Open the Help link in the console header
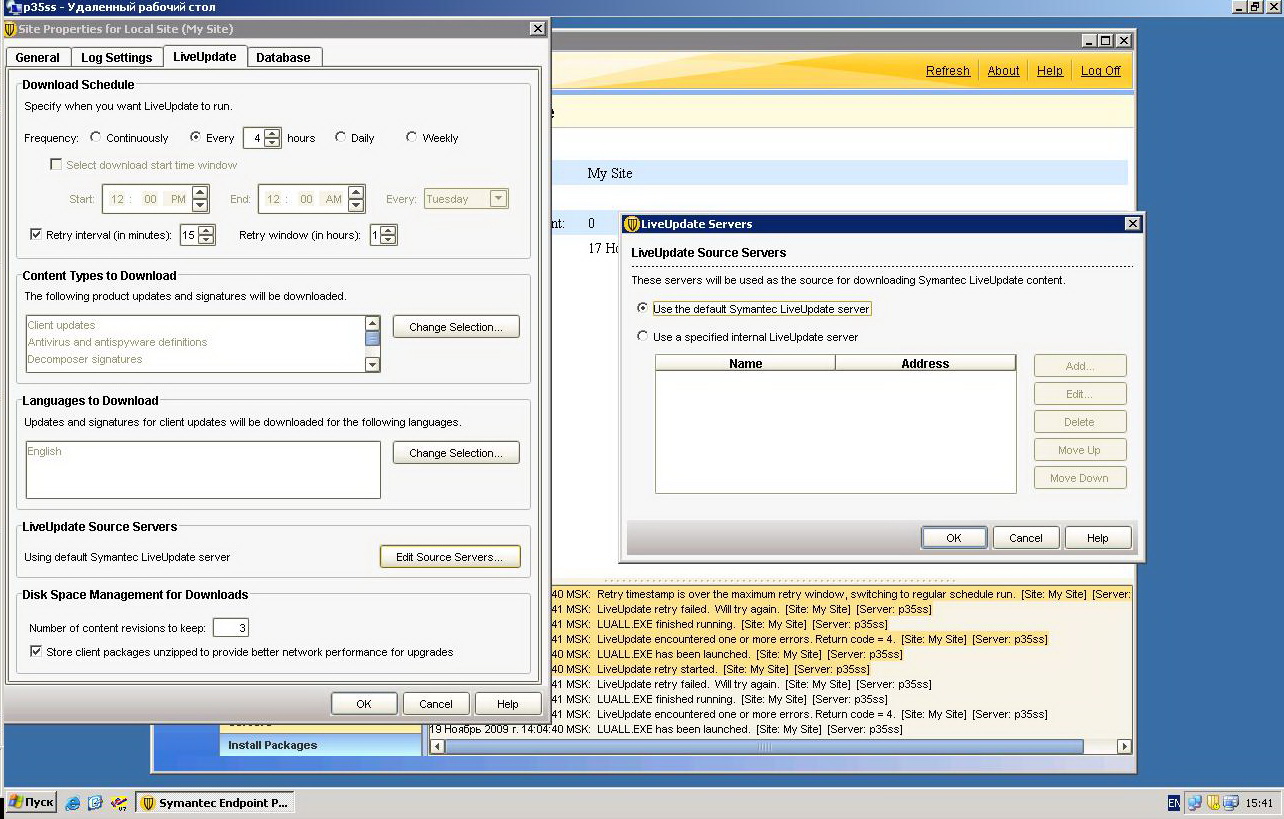Viewport: 1284px width, 819px height. click(1050, 71)
